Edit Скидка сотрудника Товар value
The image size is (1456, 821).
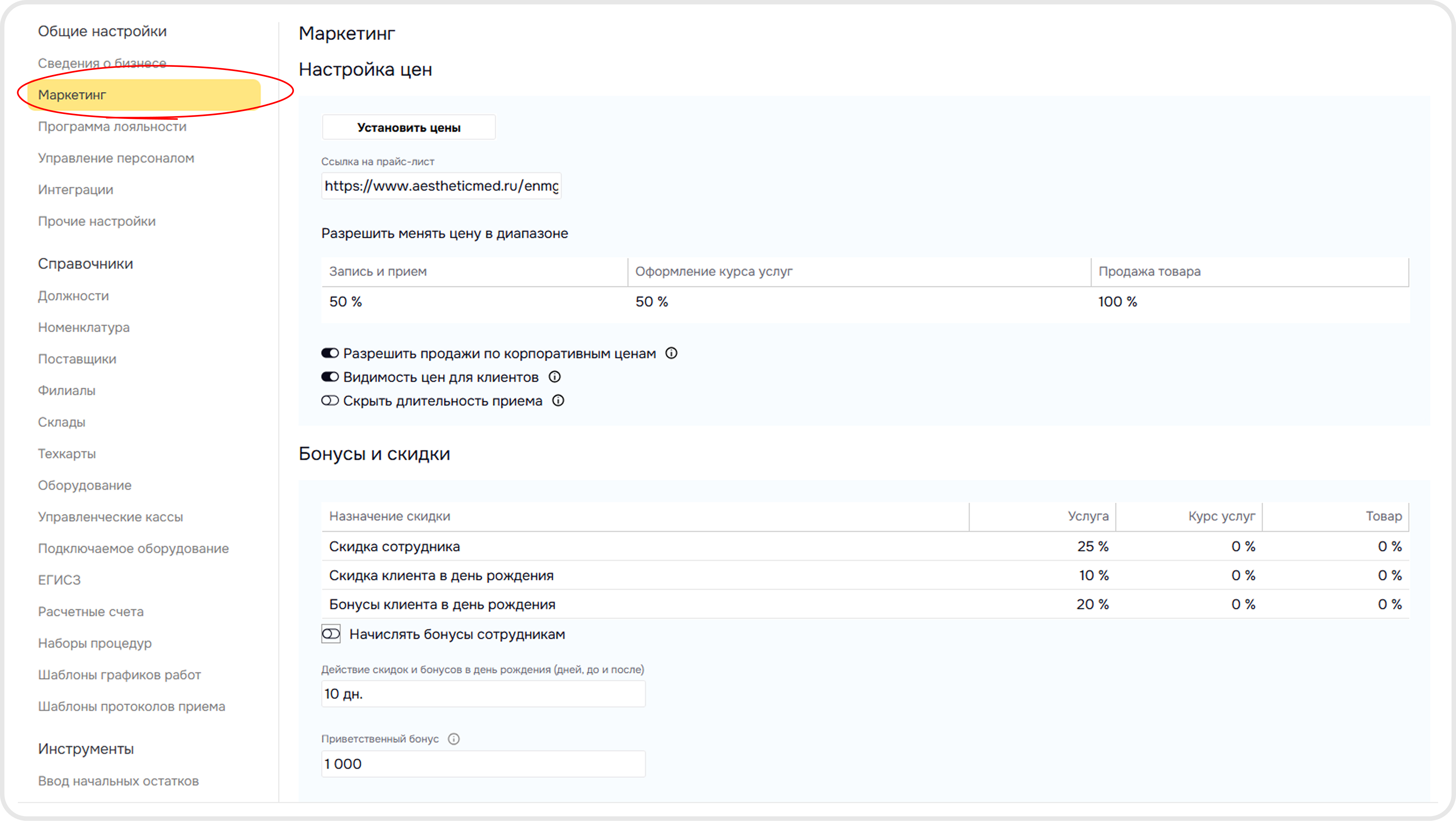tap(1390, 546)
